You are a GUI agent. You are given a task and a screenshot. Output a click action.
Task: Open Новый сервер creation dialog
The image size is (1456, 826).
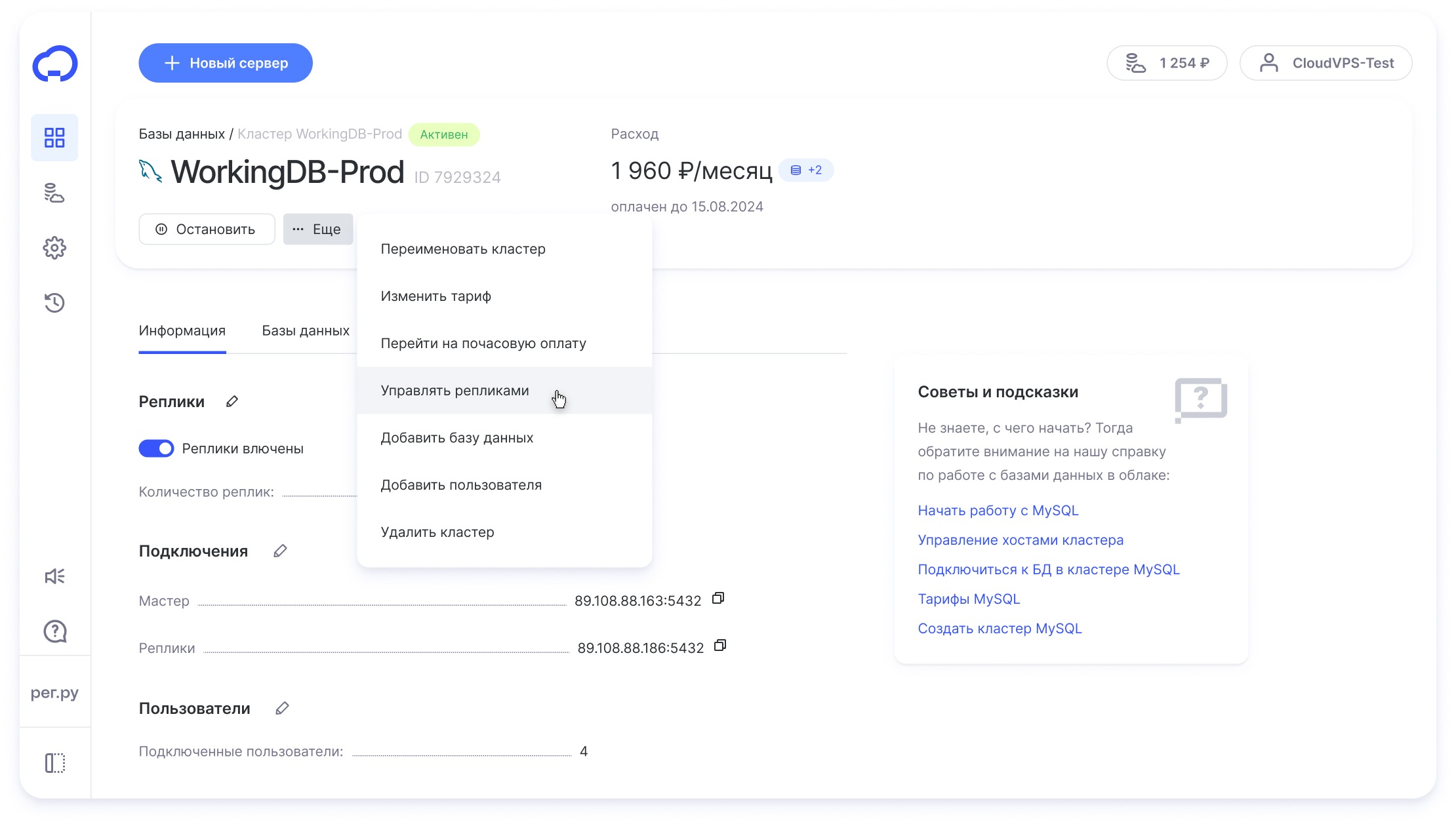click(x=225, y=63)
